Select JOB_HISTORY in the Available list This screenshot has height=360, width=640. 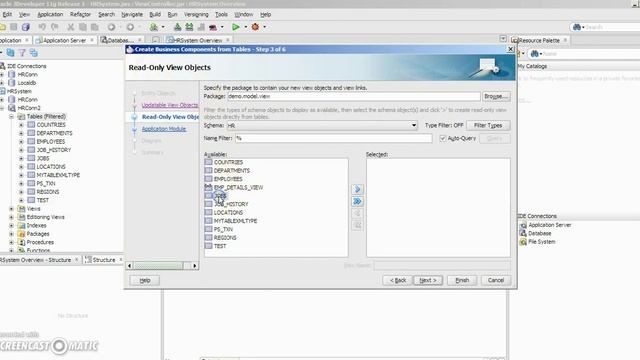tap(231, 204)
